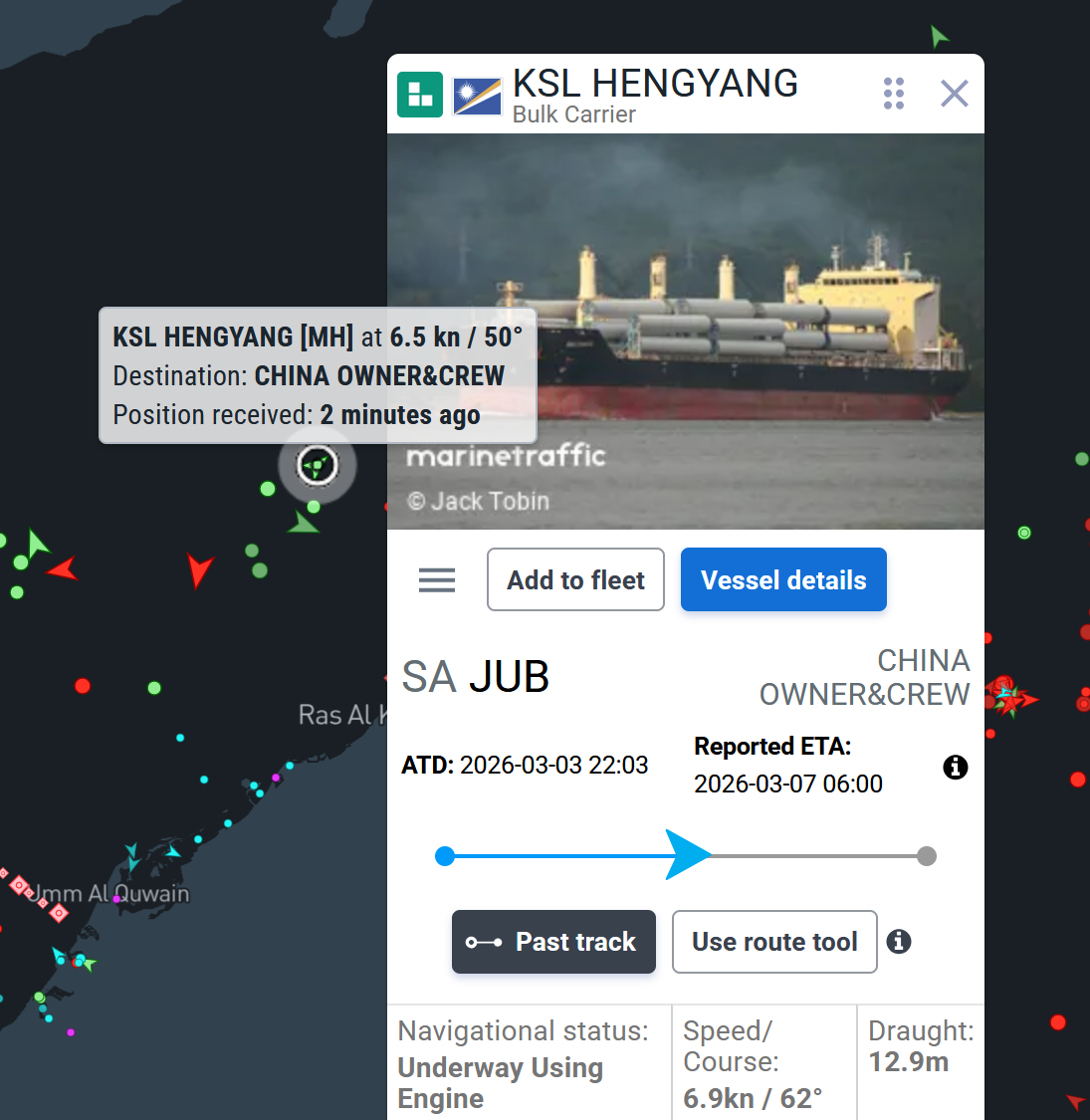Open Vessel details
This screenshot has height=1120, width=1090.
pyautogui.click(x=783, y=579)
